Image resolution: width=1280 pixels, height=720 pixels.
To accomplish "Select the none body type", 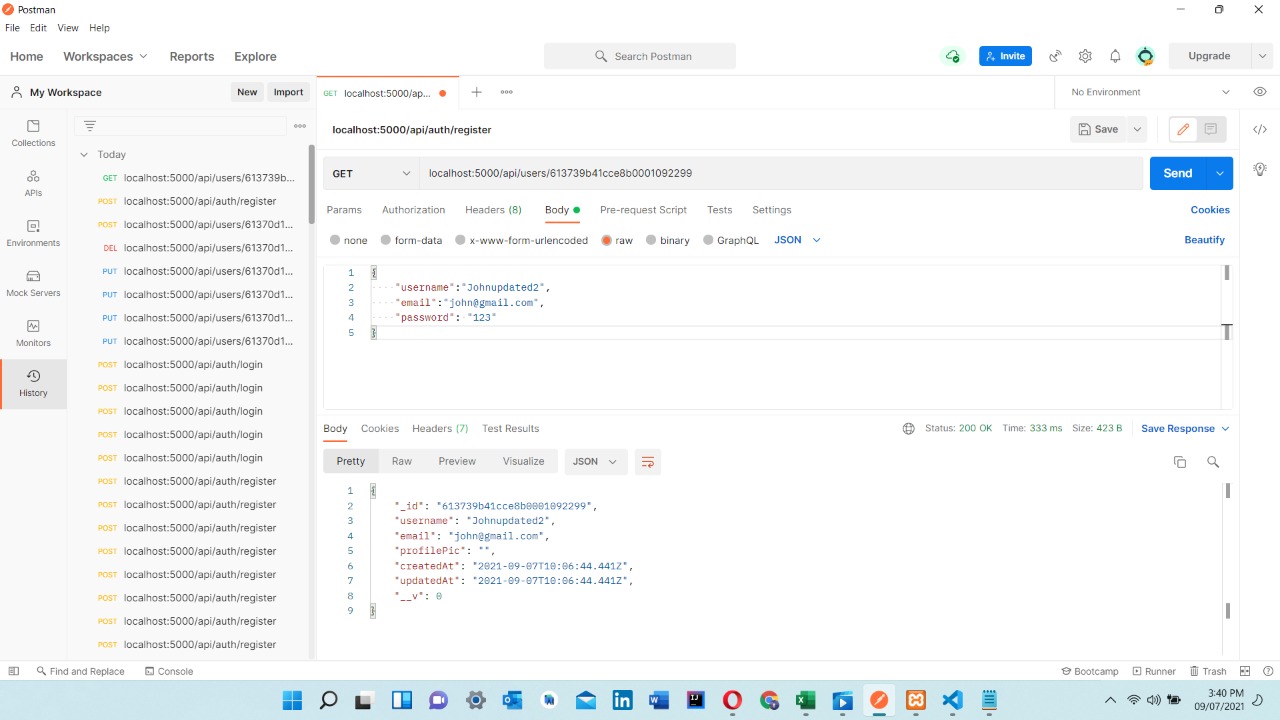I will 349,240.
